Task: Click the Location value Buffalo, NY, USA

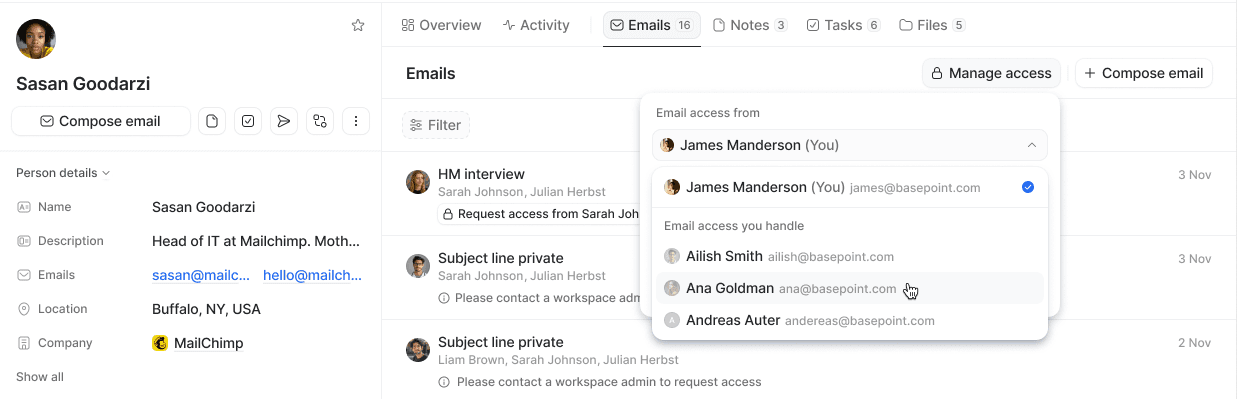Action: pos(206,309)
